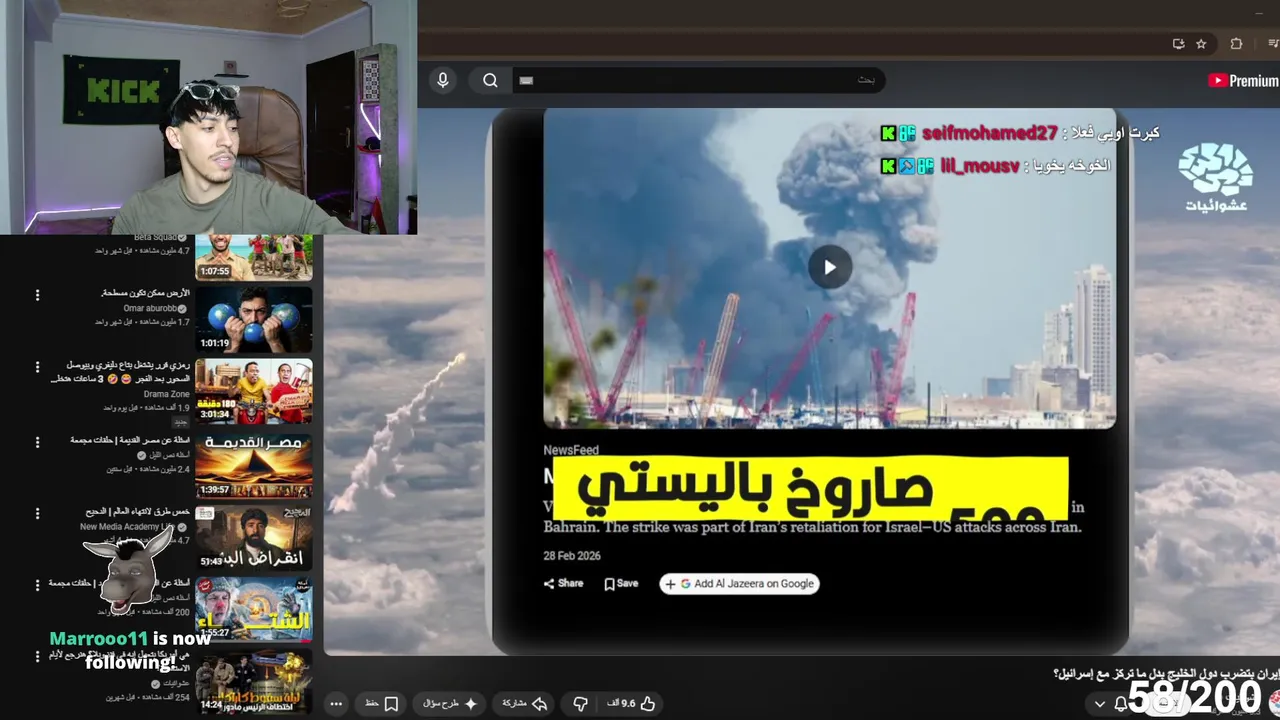Viewport: 1280px width, 720px height.
Task: Focus the YouTube search input field
Action: click(698, 81)
